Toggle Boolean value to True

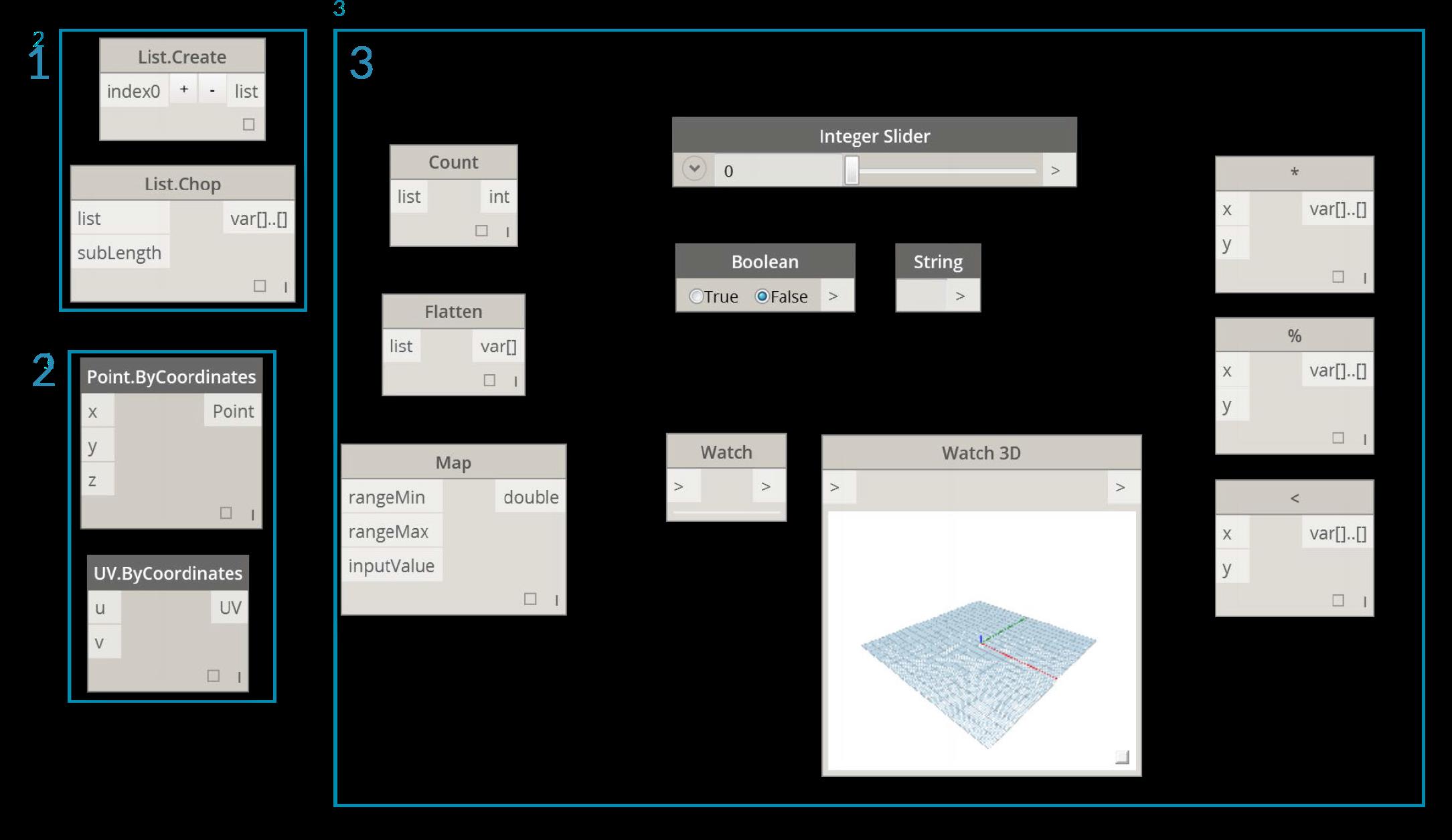tap(695, 296)
